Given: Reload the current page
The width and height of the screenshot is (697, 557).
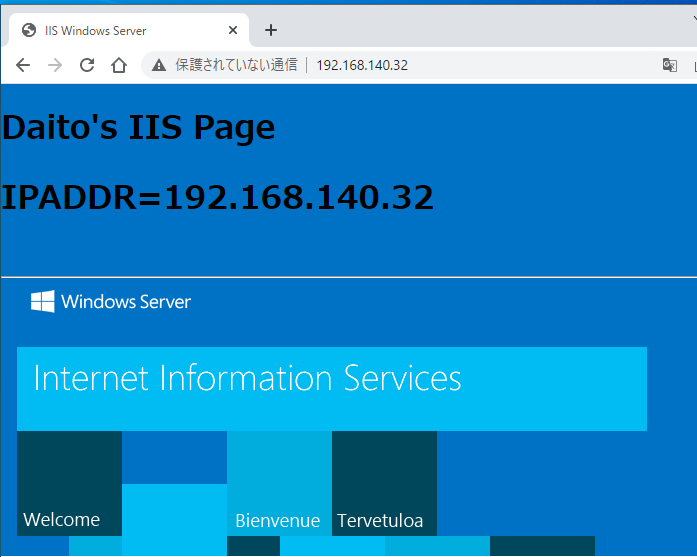Looking at the screenshot, I should click(x=87, y=65).
